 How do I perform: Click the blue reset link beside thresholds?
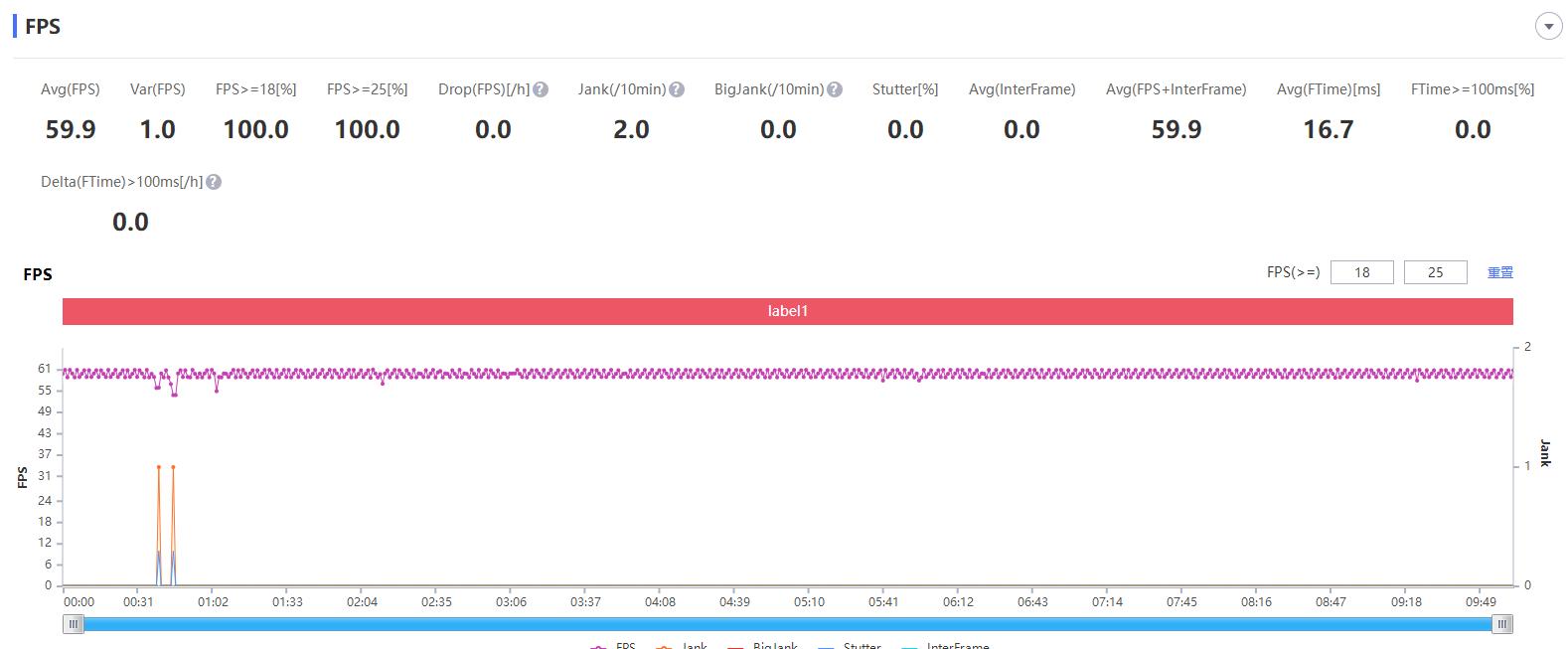(1500, 272)
